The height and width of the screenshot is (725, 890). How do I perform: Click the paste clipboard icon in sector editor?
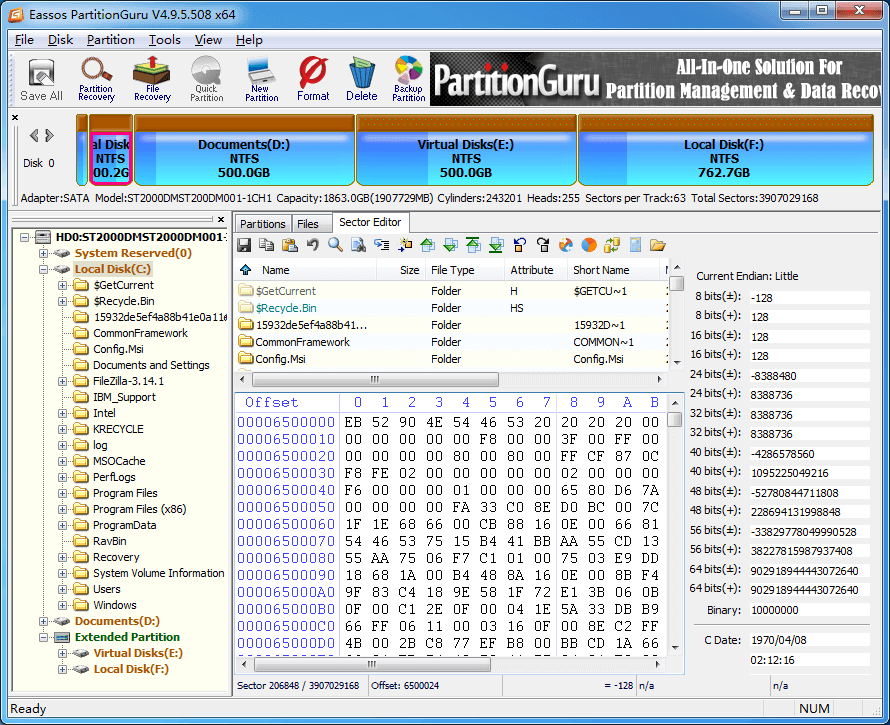point(289,245)
